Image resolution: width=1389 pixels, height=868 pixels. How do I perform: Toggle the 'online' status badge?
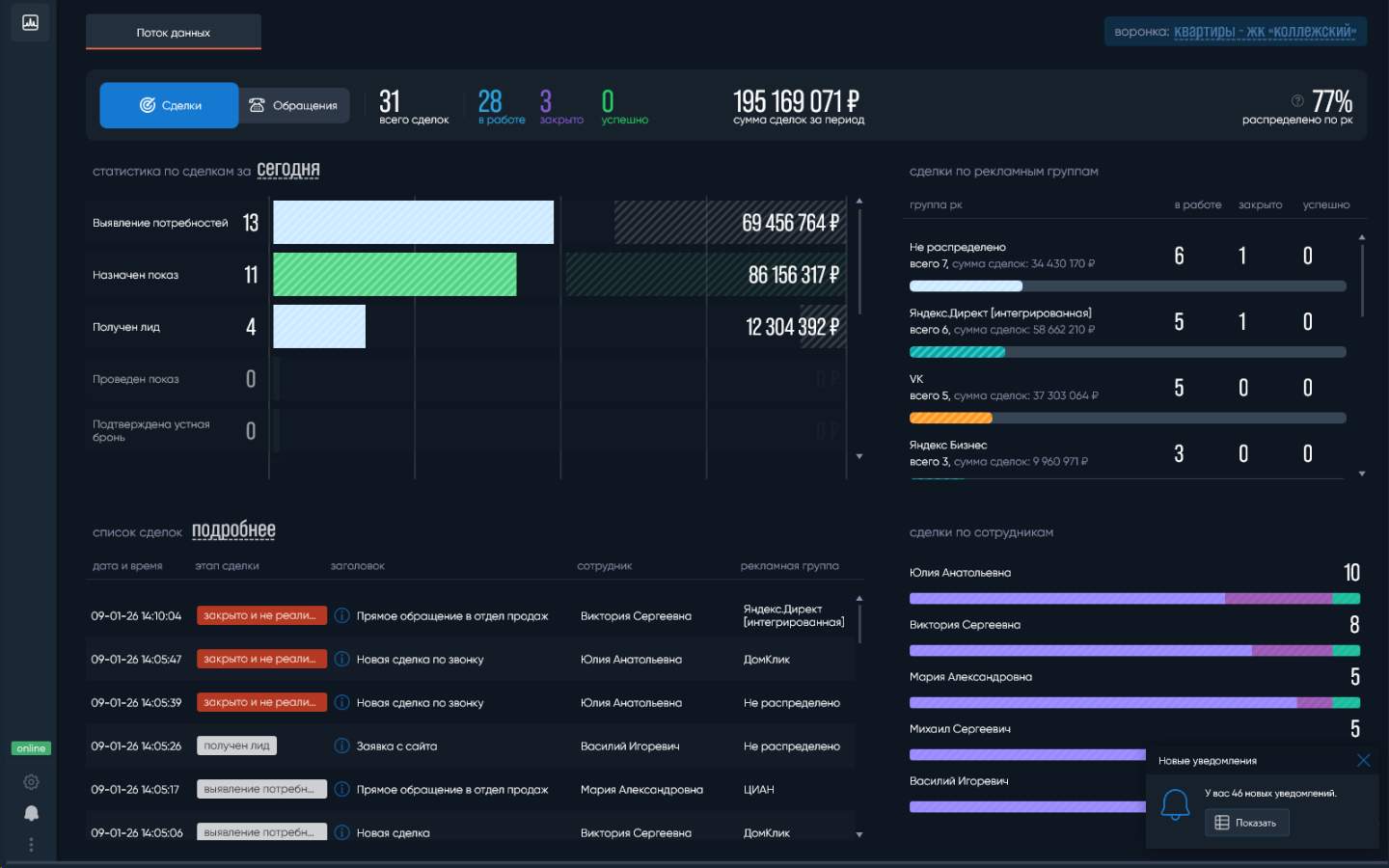click(31, 748)
